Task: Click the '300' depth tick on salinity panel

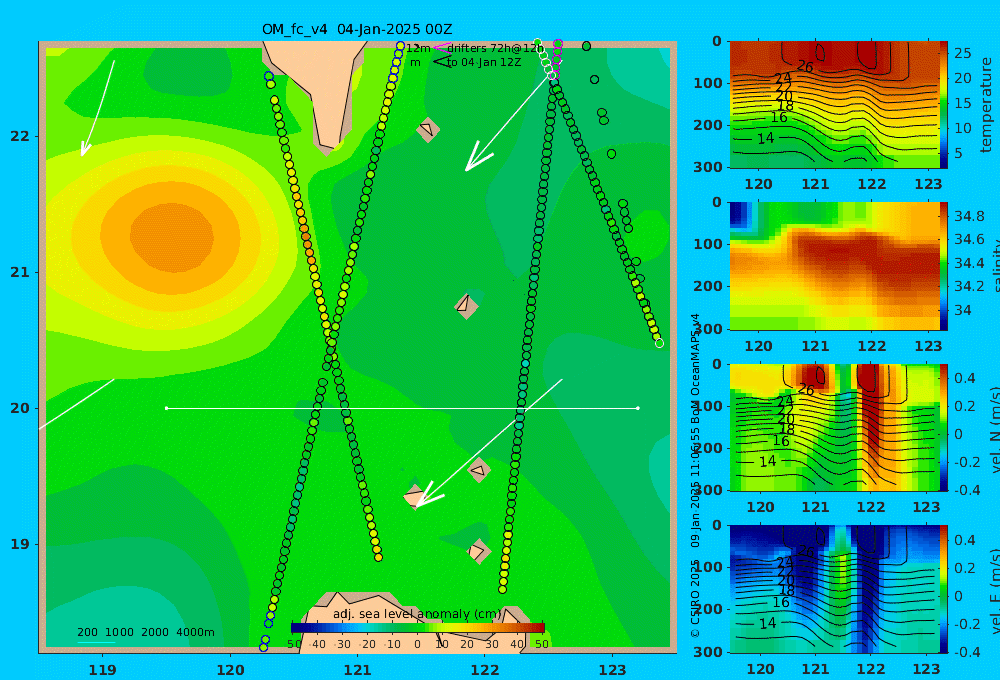Action: pyautogui.click(x=708, y=329)
